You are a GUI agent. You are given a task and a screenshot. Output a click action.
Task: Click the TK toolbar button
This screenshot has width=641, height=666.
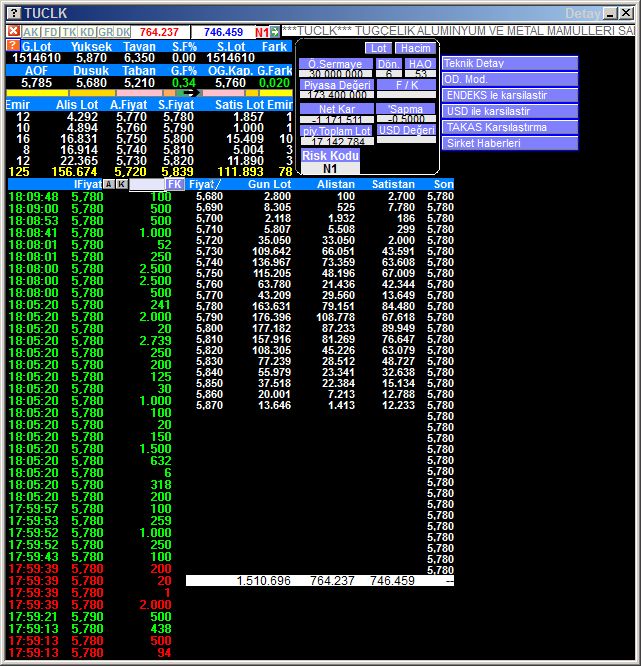pos(69,32)
